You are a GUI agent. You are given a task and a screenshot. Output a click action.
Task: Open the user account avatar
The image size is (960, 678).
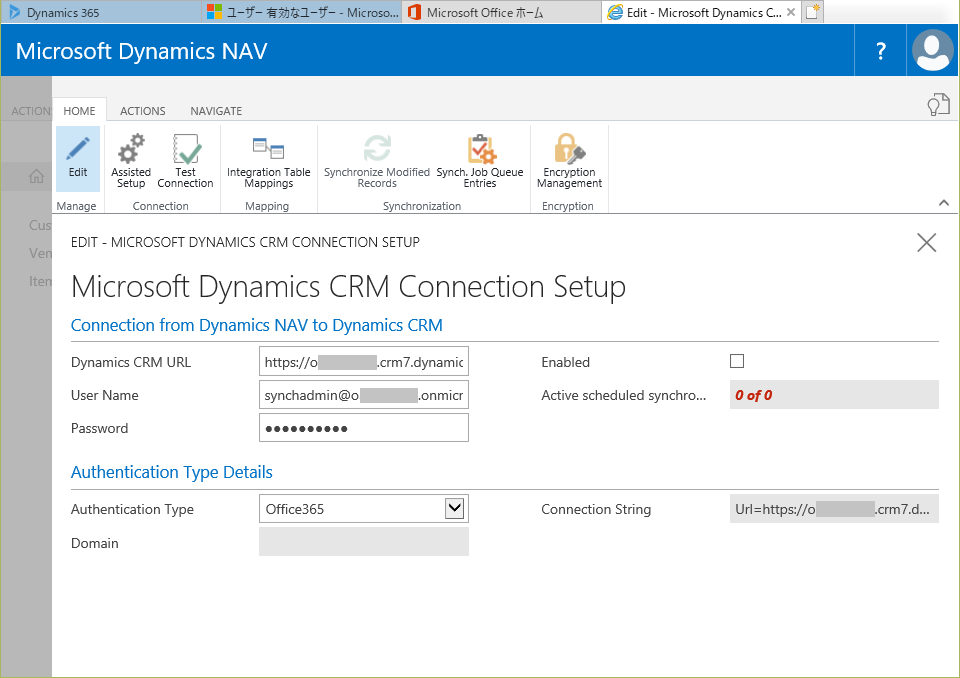pyautogui.click(x=932, y=51)
